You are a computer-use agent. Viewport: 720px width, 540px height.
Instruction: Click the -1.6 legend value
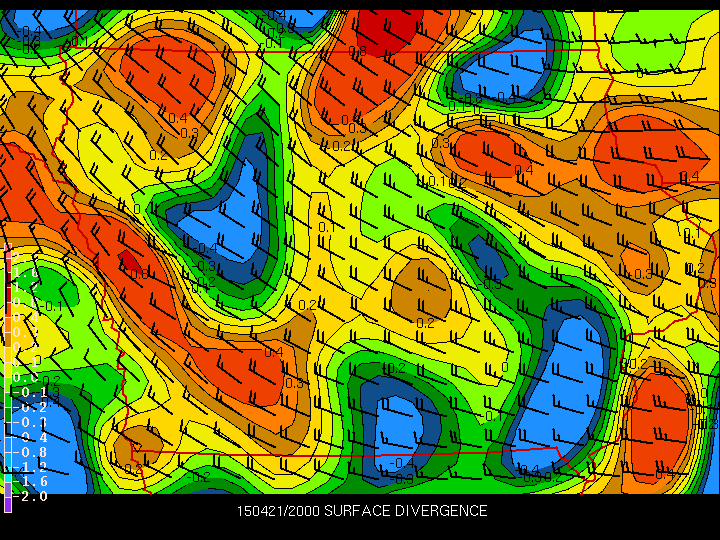click(30, 481)
